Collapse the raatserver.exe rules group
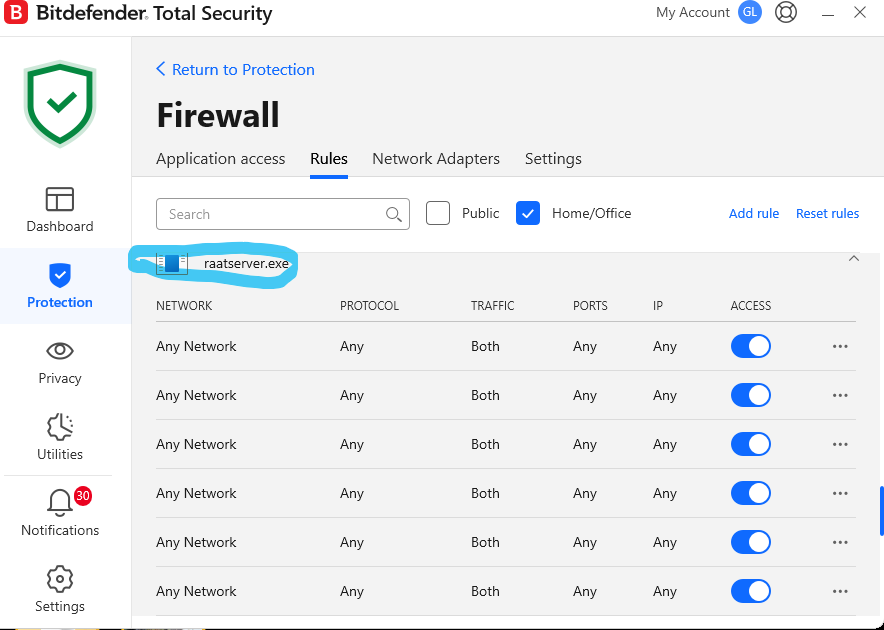This screenshot has width=884, height=630. coord(853,259)
